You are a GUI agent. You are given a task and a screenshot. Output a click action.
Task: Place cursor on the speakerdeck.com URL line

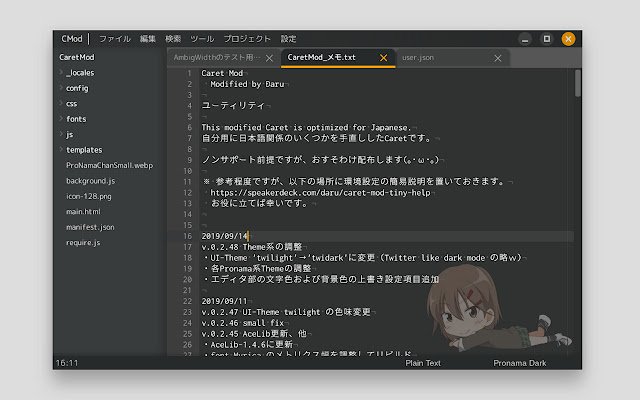pos(320,193)
